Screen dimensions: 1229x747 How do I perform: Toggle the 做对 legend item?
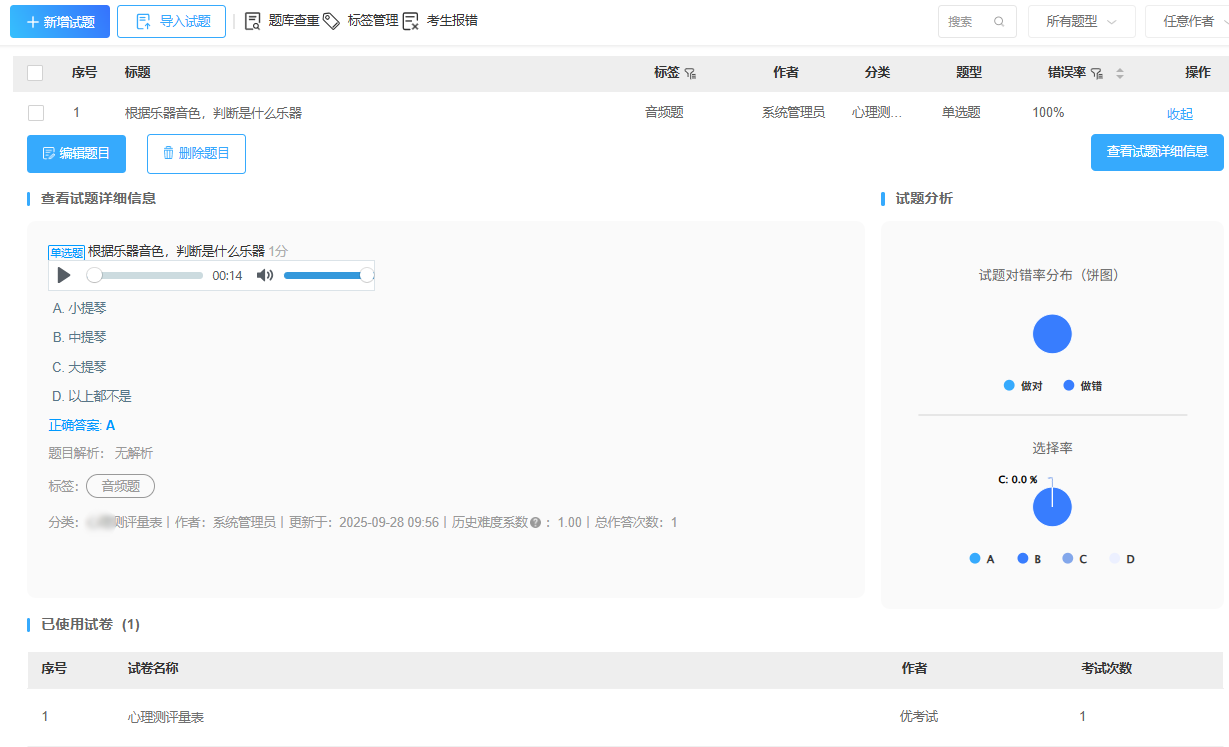[x=1023, y=385]
